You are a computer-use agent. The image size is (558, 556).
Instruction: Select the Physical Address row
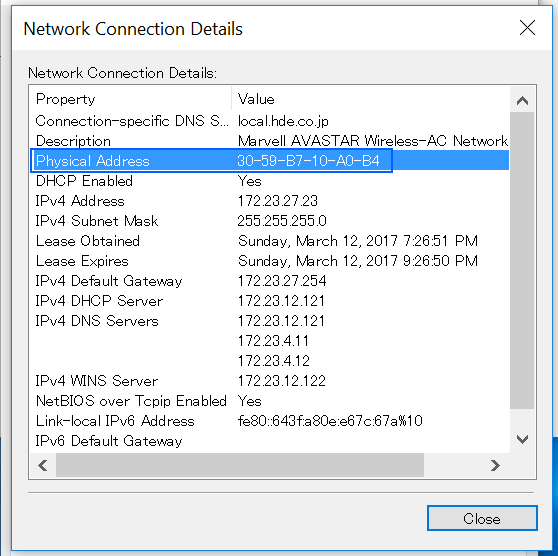[x=270, y=161]
